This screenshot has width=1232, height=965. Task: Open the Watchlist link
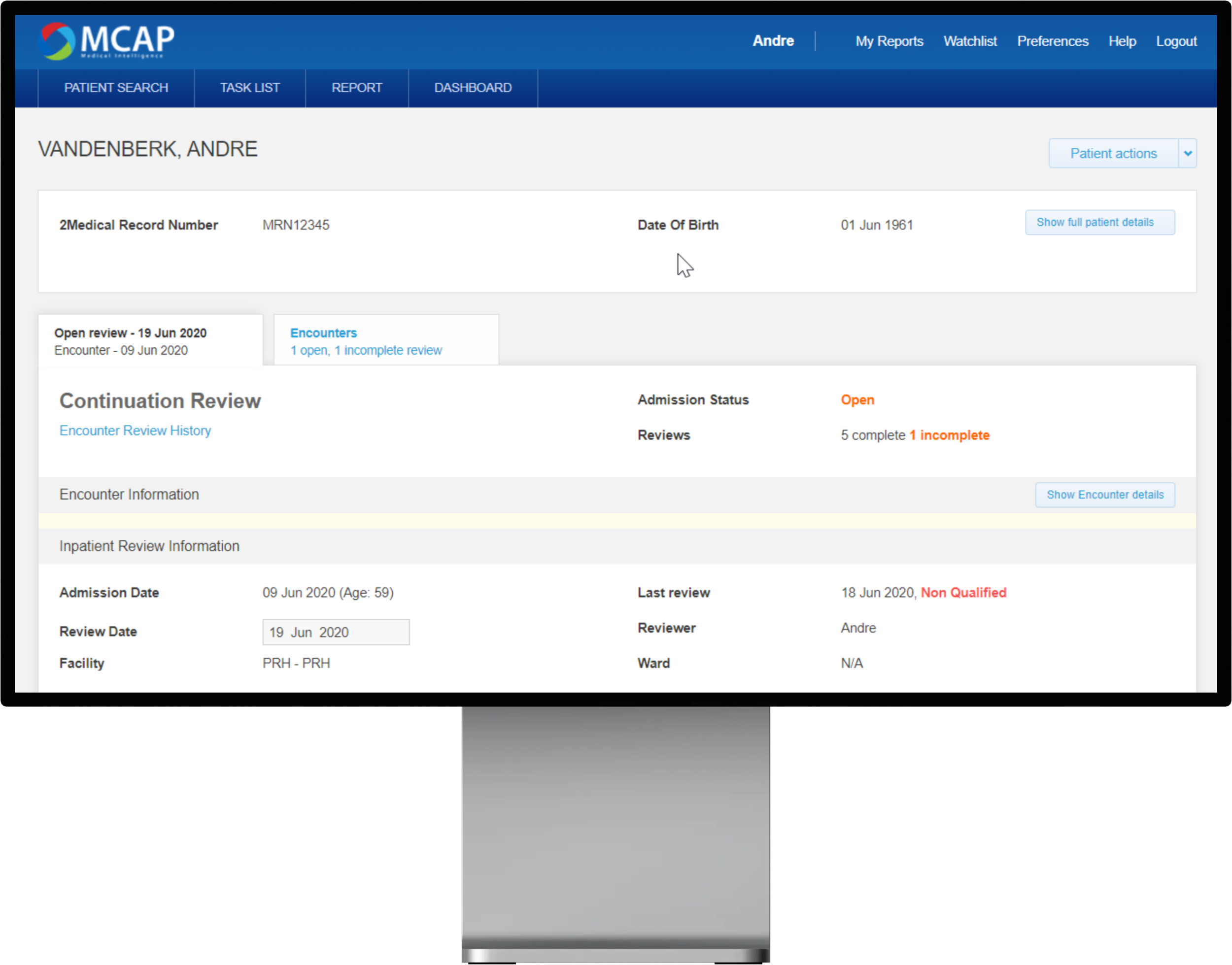tap(970, 41)
